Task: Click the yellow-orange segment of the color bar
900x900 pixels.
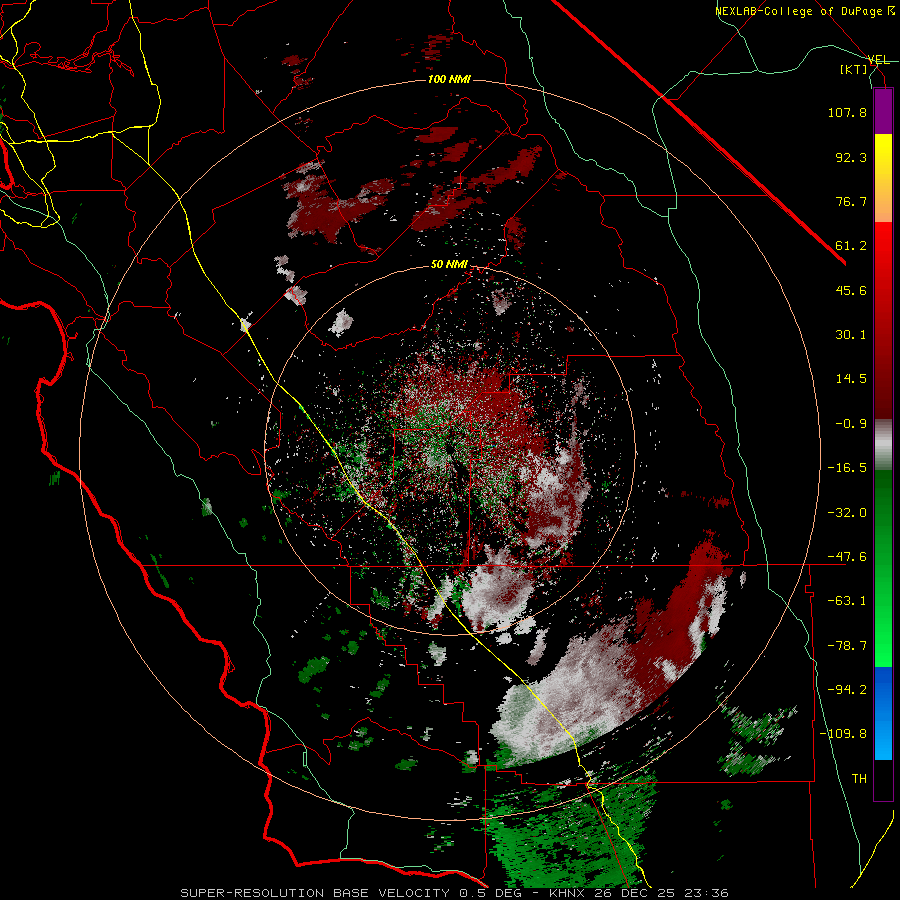Action: (x=883, y=178)
